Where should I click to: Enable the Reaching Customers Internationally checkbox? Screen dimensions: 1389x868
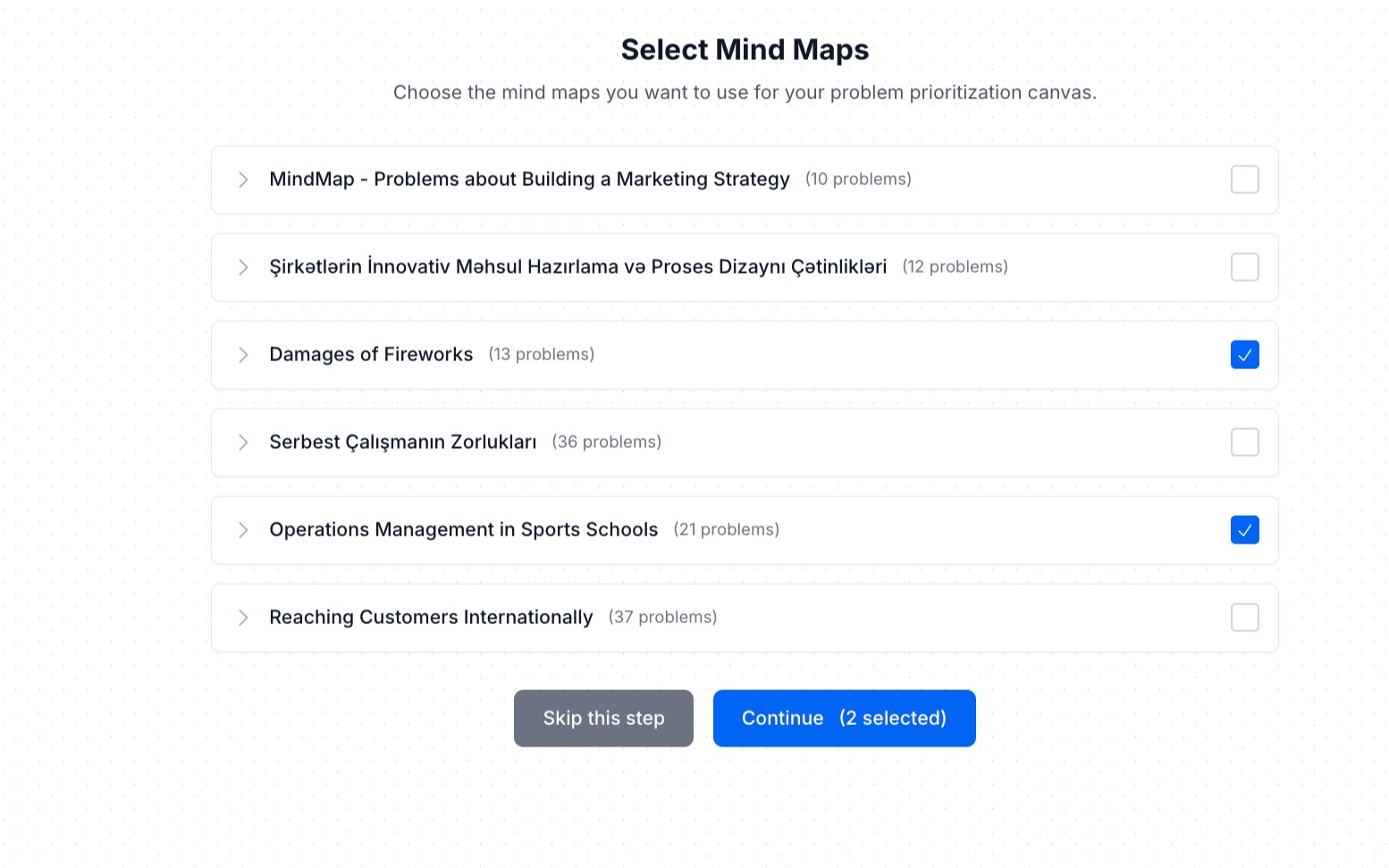[x=1244, y=618]
